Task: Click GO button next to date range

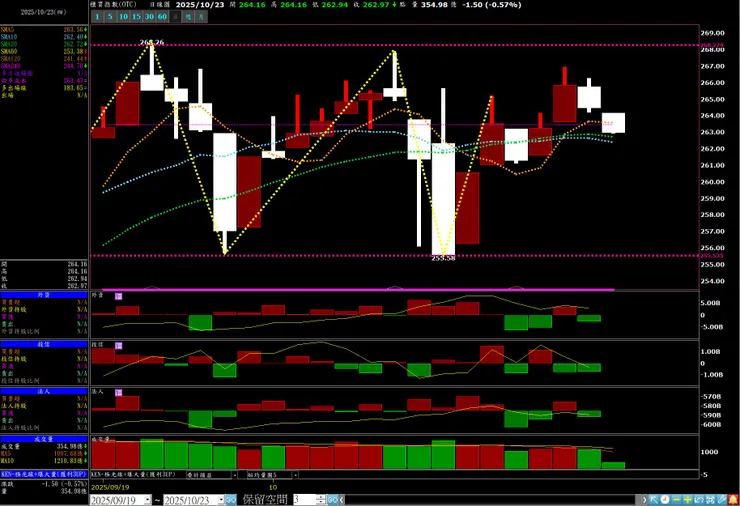Action: (x=231, y=500)
